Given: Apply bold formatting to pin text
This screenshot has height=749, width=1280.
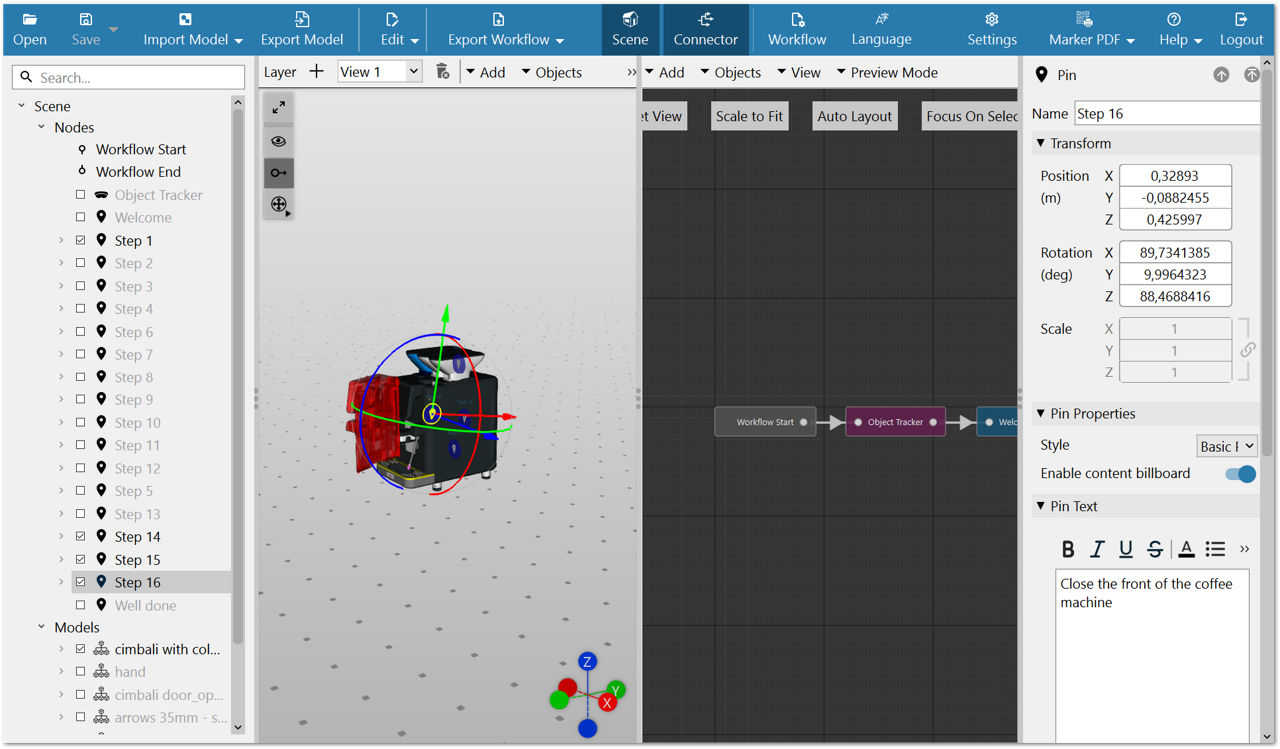Looking at the screenshot, I should tap(1068, 548).
